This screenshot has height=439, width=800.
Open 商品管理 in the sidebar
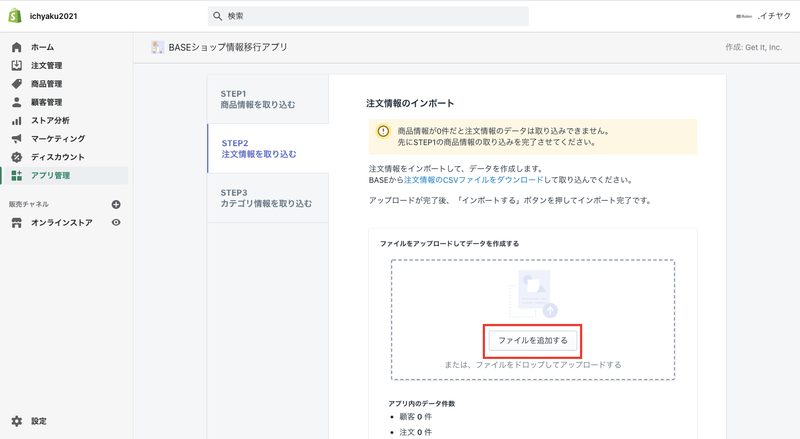click(46, 84)
